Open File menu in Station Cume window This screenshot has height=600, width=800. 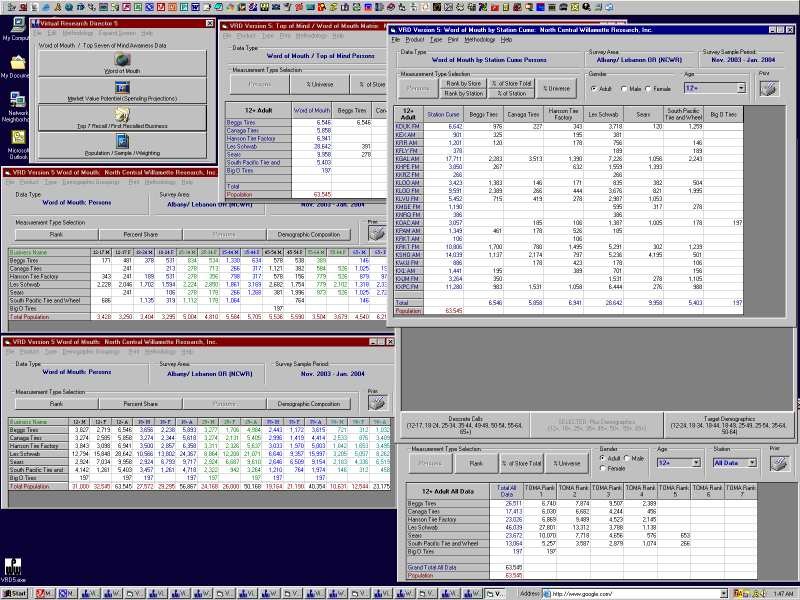(x=396, y=39)
